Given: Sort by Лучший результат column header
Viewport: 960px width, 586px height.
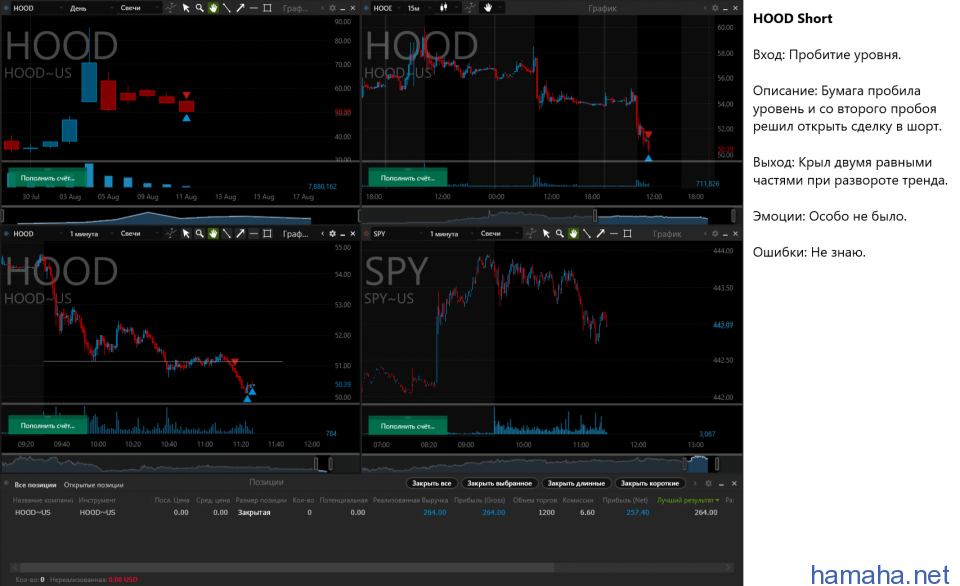Looking at the screenshot, I should pos(688,500).
